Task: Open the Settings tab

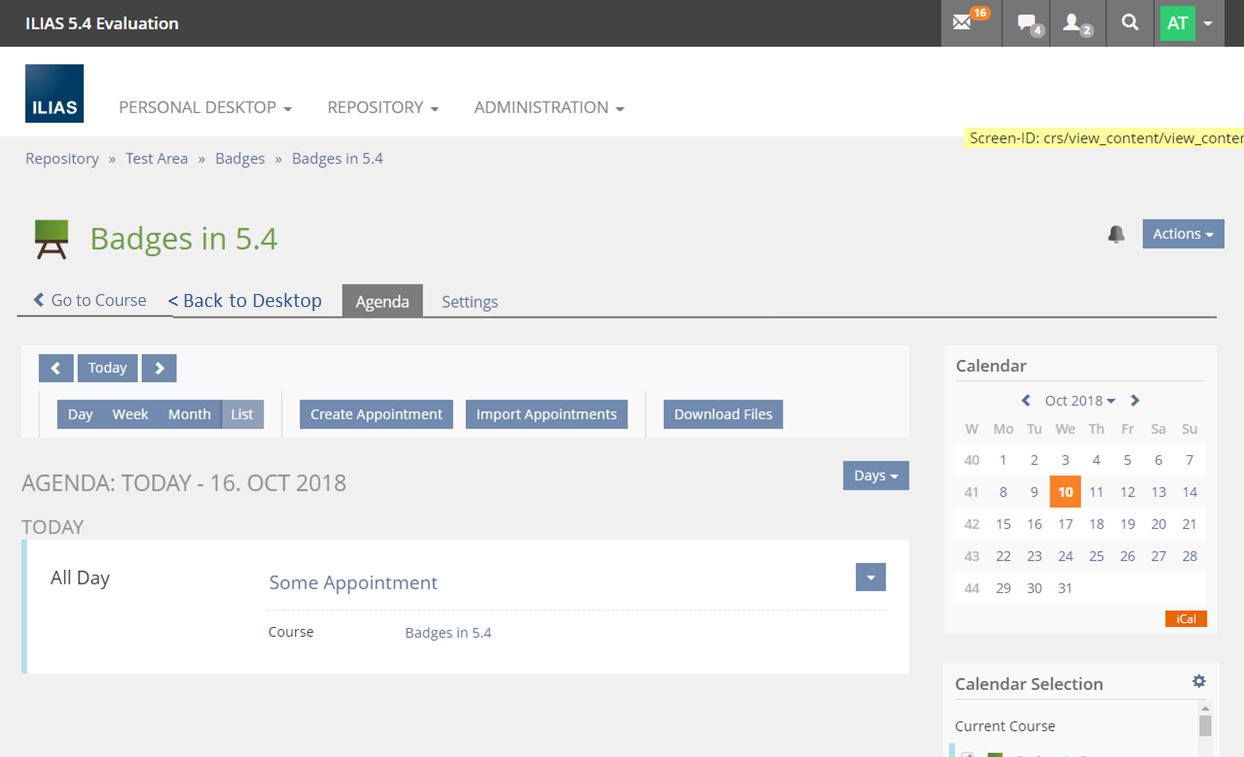Action: (469, 301)
